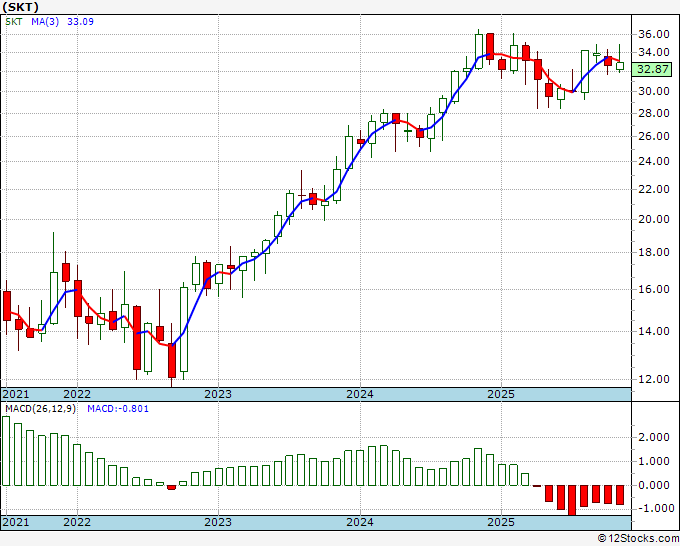Click the (SKT) ticker title
680x546 pixels.
20,7
